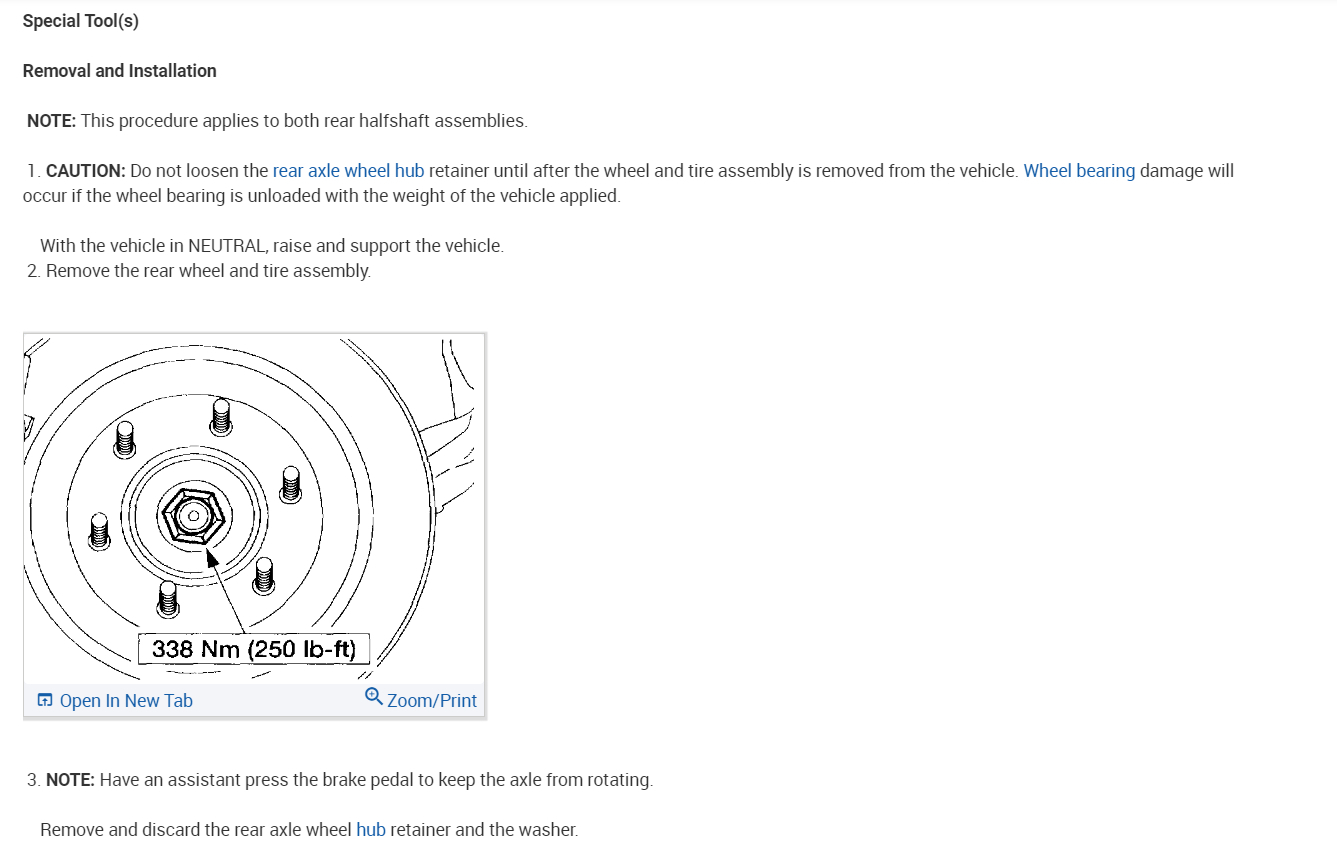Follow the "rear axle wheel hub" link
The height and width of the screenshot is (856, 1337).
[x=348, y=171]
